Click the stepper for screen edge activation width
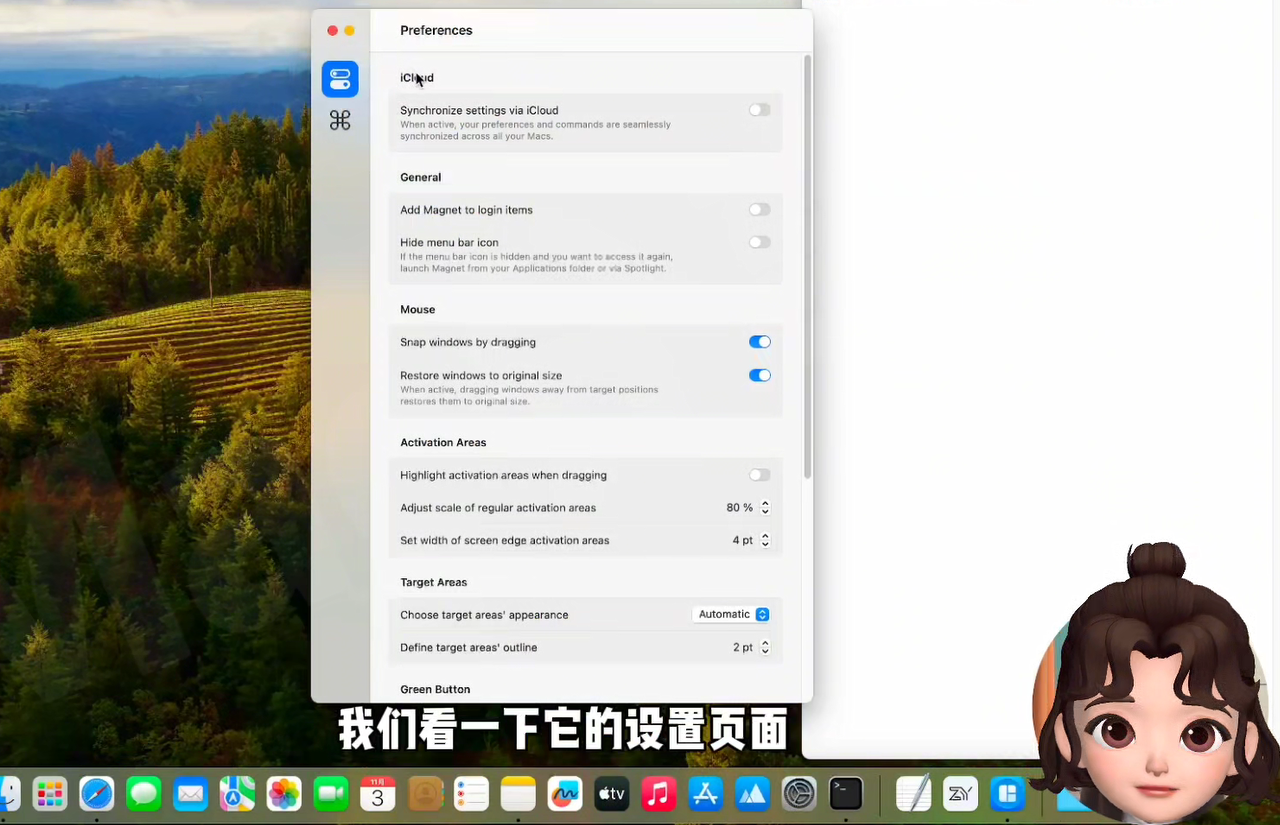Image resolution: width=1280 pixels, height=825 pixels. (x=765, y=540)
